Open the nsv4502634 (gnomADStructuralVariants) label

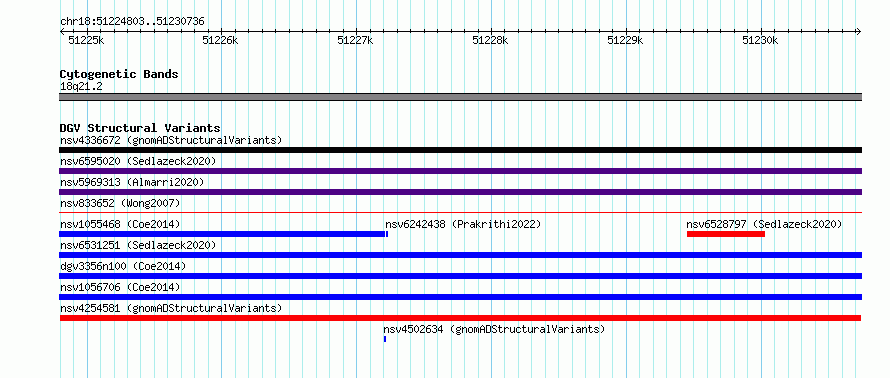point(494,329)
